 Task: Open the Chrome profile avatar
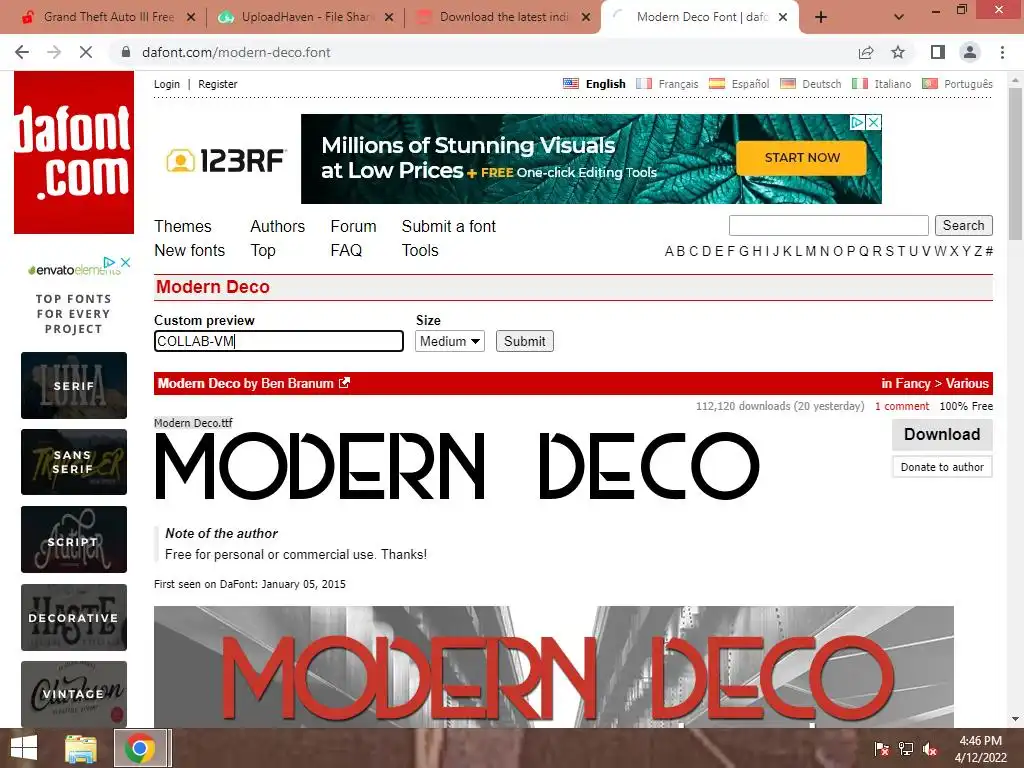[x=970, y=52]
